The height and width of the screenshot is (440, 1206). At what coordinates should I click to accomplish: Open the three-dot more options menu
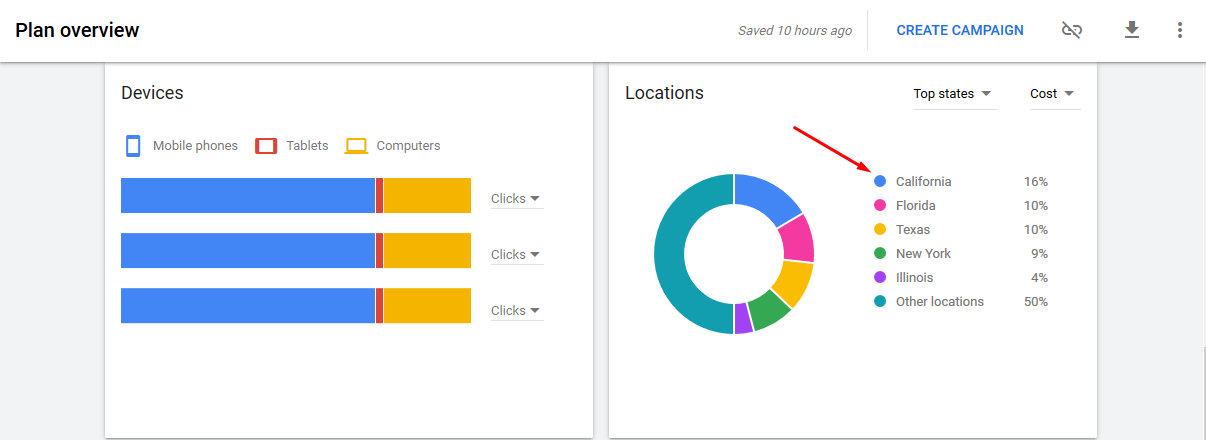click(x=1180, y=30)
